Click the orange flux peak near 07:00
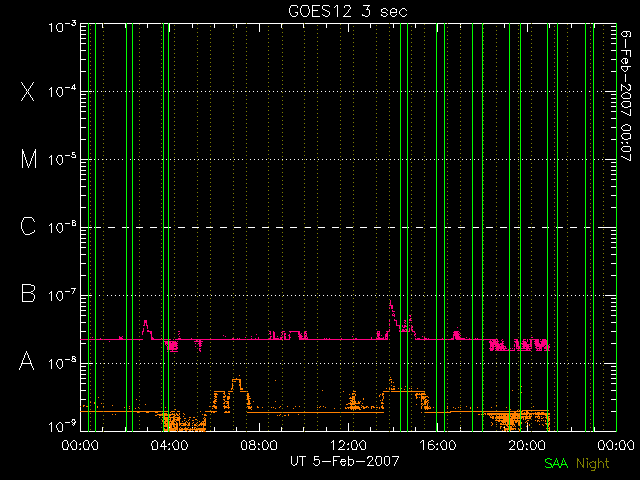The image size is (640, 480). (x=237, y=384)
